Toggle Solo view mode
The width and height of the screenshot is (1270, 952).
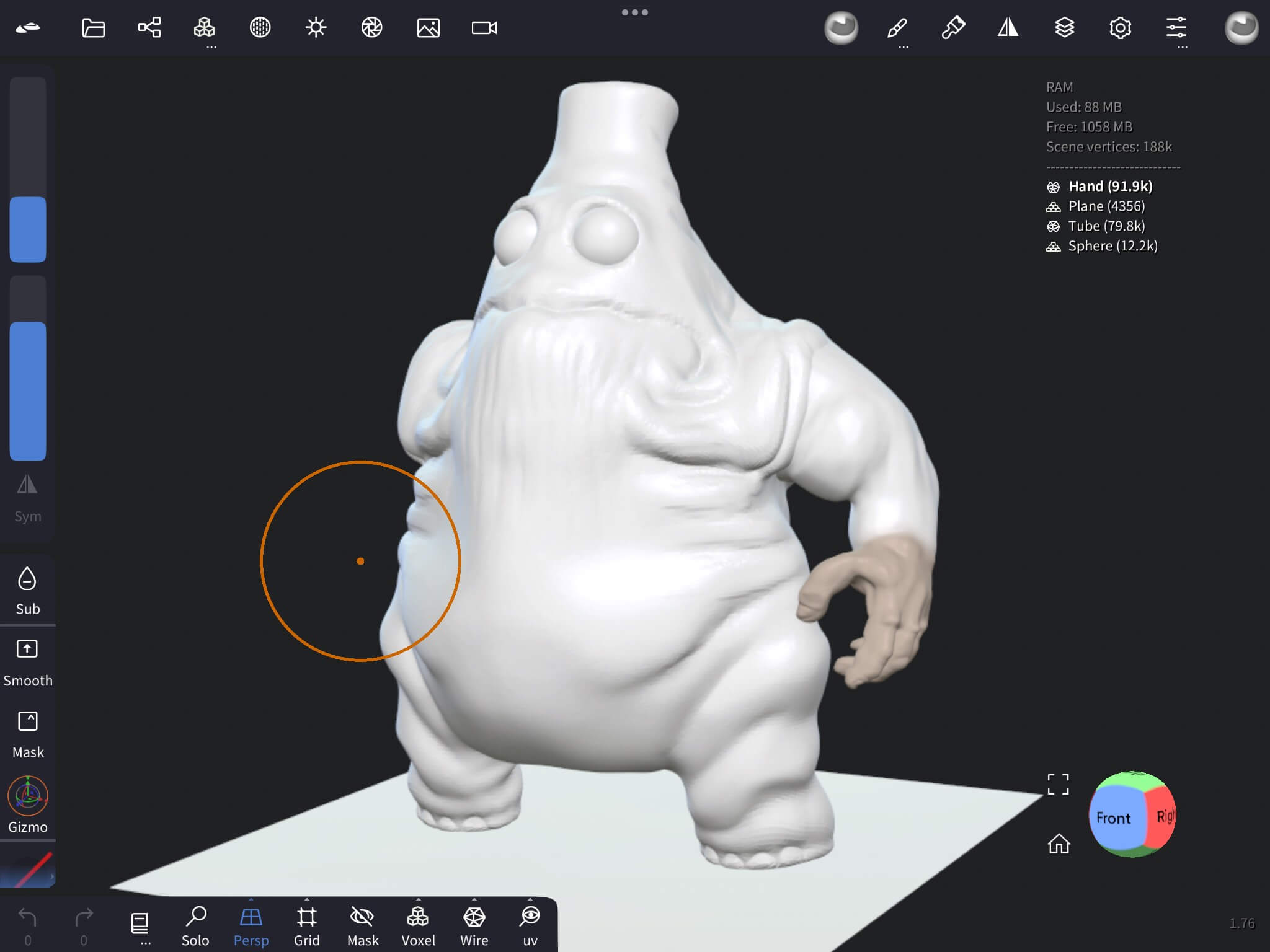point(195,925)
